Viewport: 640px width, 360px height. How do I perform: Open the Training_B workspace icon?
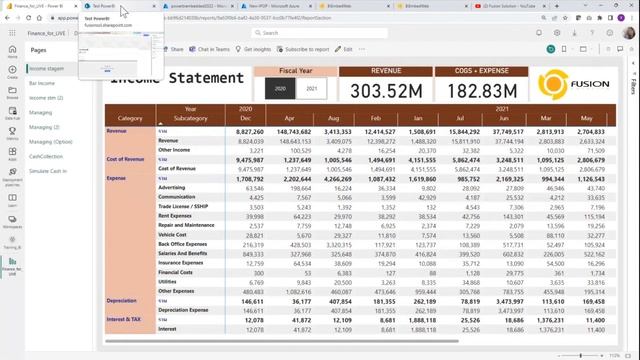12,242
